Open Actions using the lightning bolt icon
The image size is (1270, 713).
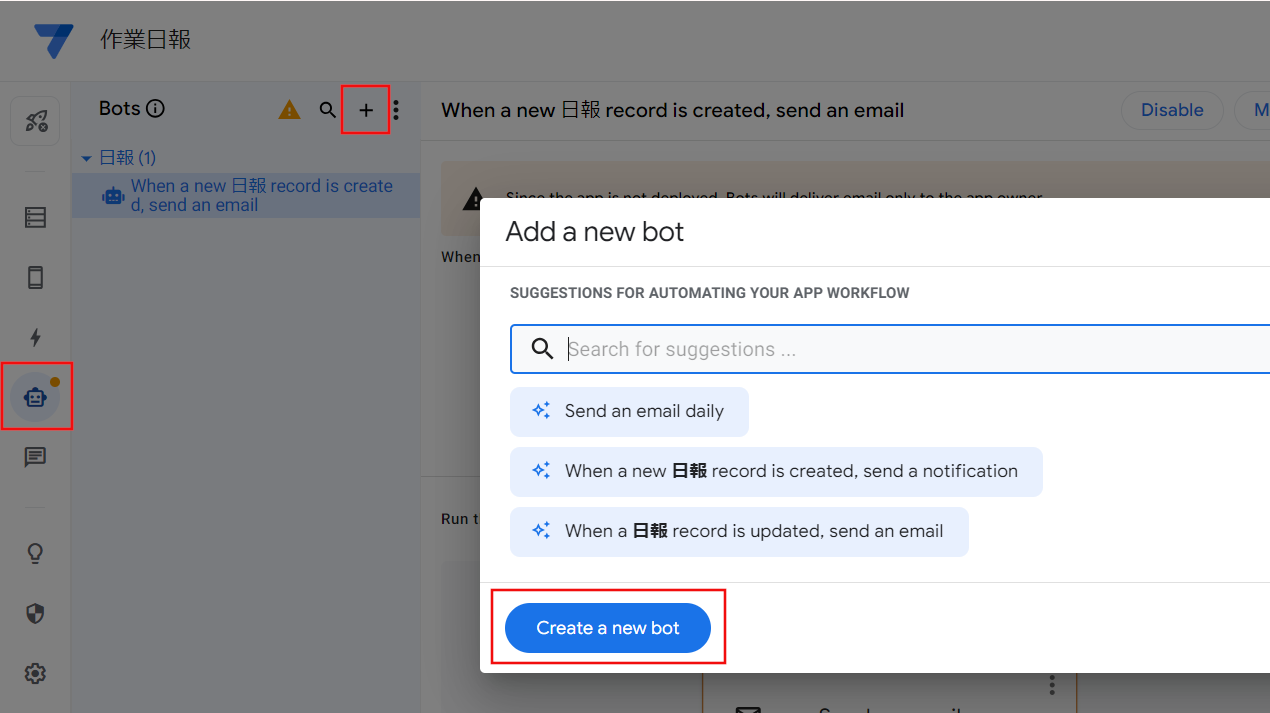coord(35,337)
